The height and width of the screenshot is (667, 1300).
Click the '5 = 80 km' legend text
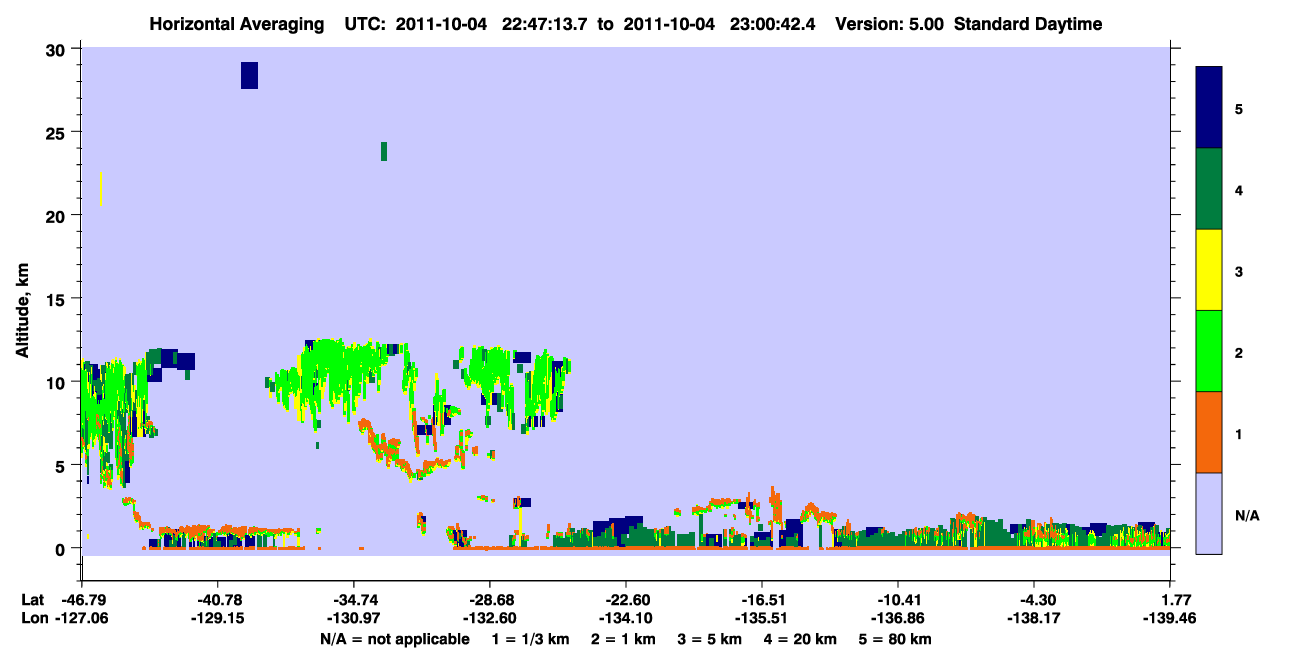pyautogui.click(x=896, y=639)
